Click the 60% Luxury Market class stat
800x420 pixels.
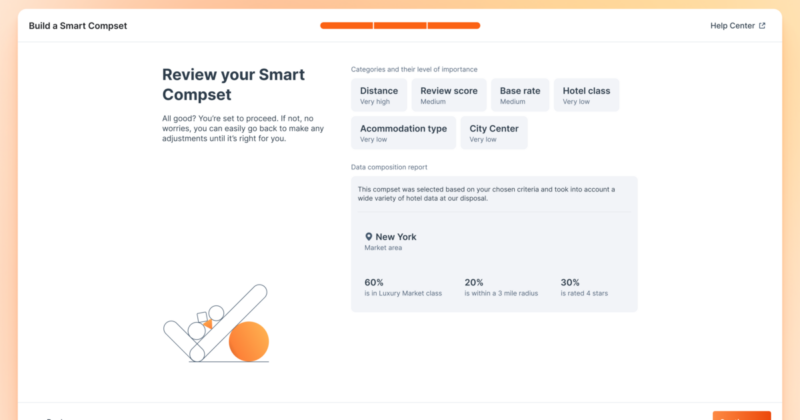403,287
